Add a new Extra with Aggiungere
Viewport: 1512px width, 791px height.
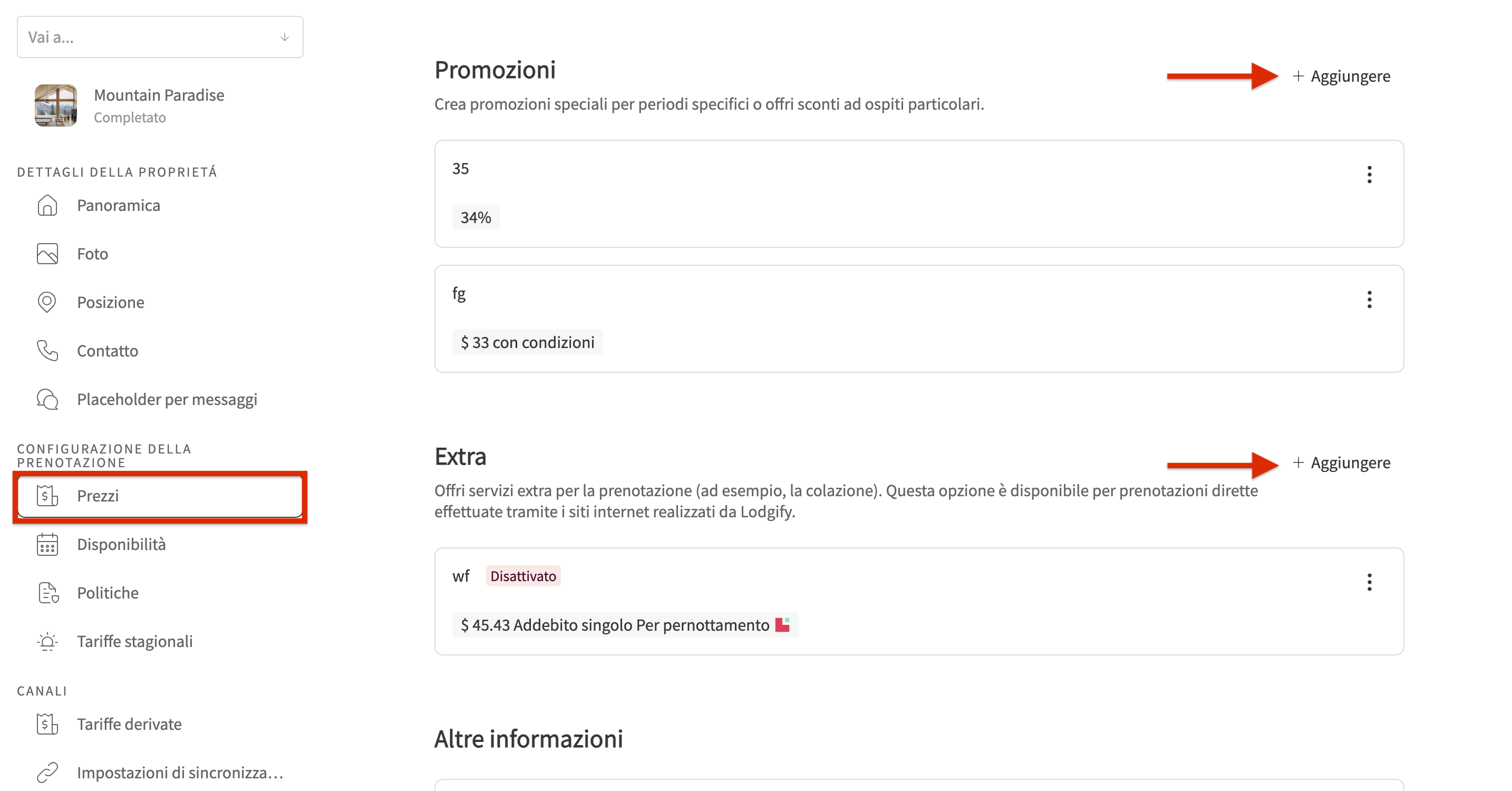pos(1341,463)
